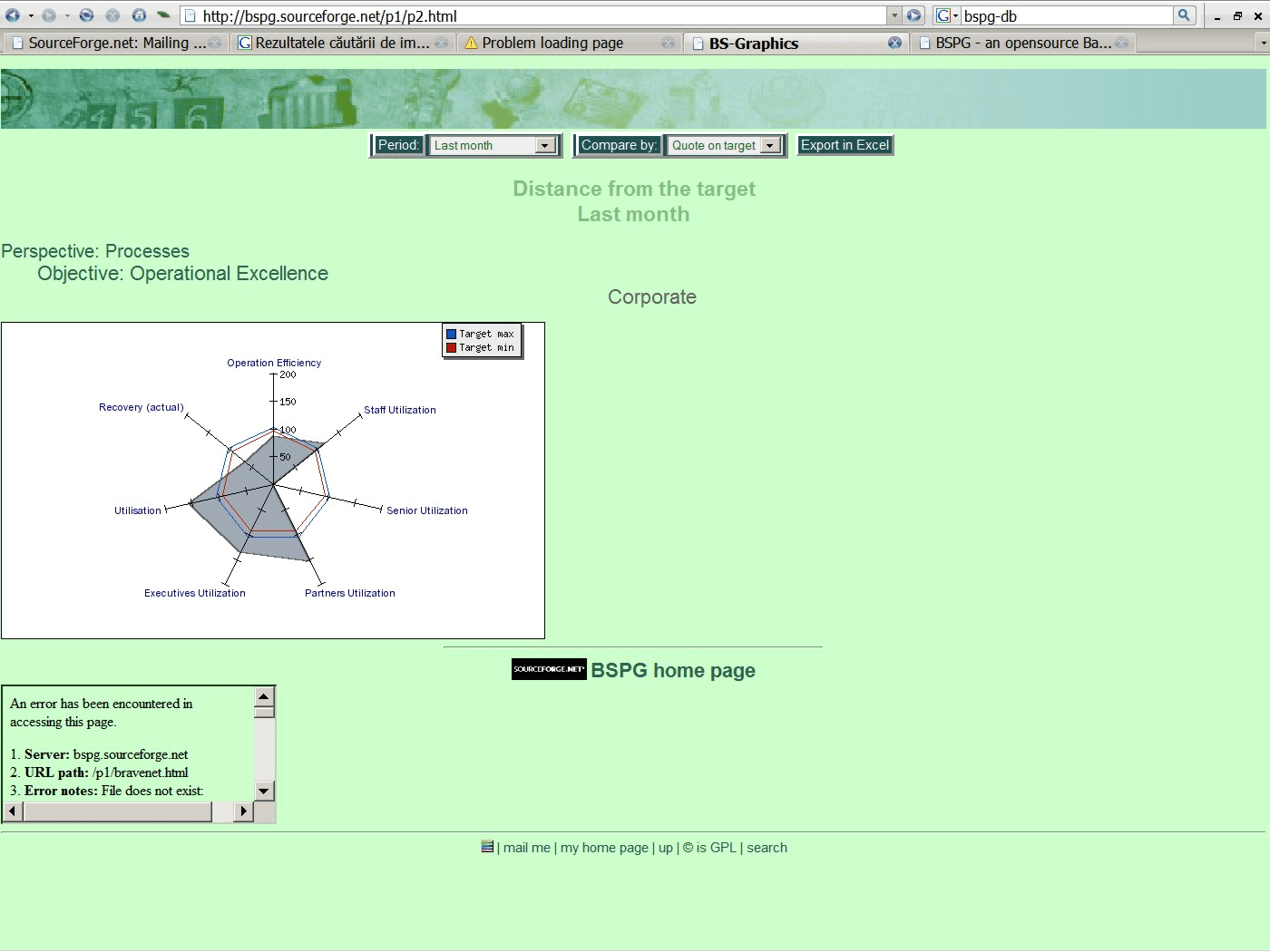Run the search with the magnifier icon
The height and width of the screenshot is (952, 1270).
tap(1184, 15)
